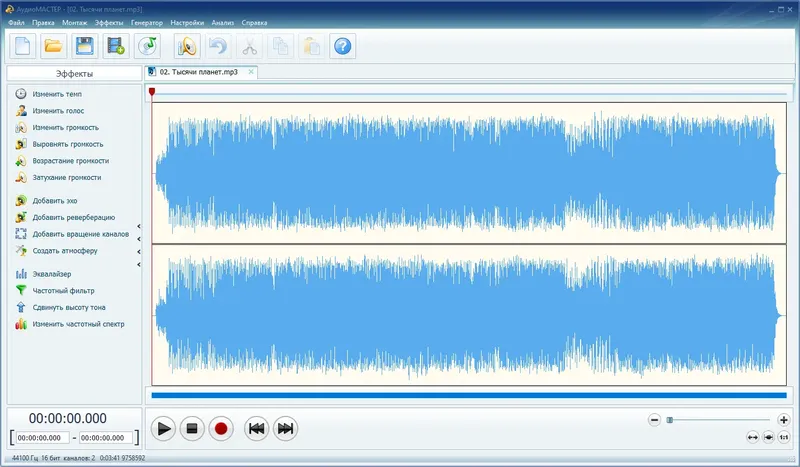Click the 44100 Гц status bar text
This screenshot has height=467, width=800.
coord(24,458)
